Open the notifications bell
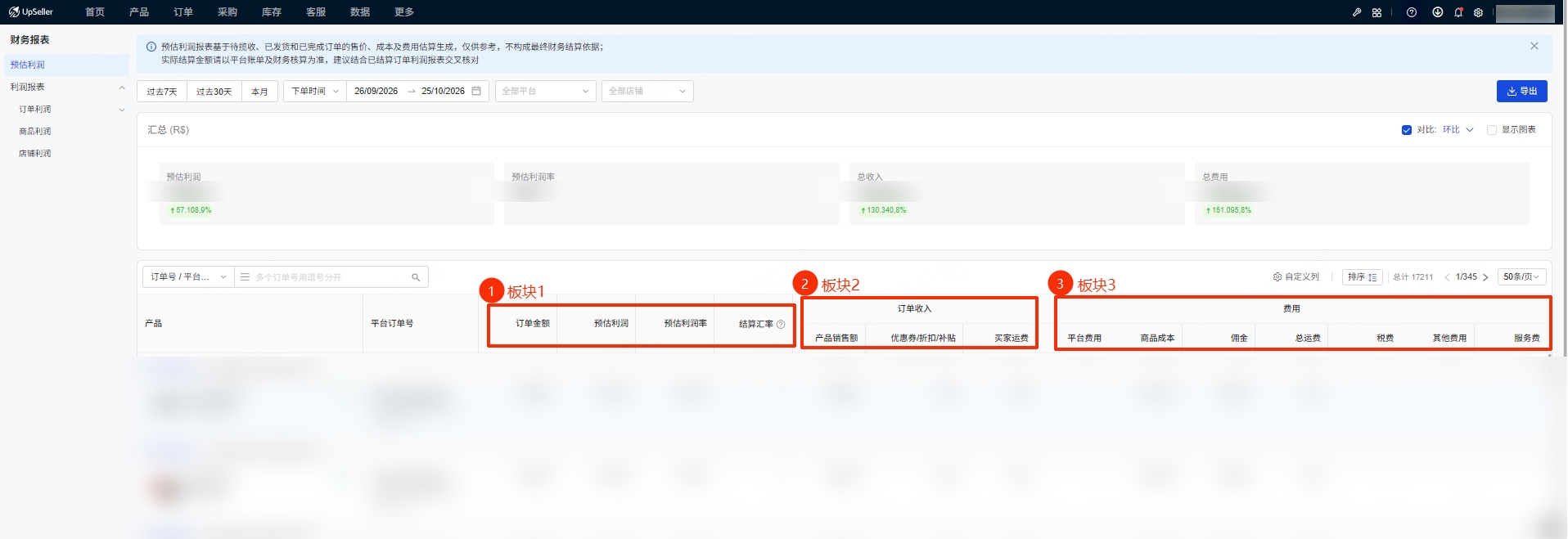The image size is (1568, 539). tap(1458, 12)
